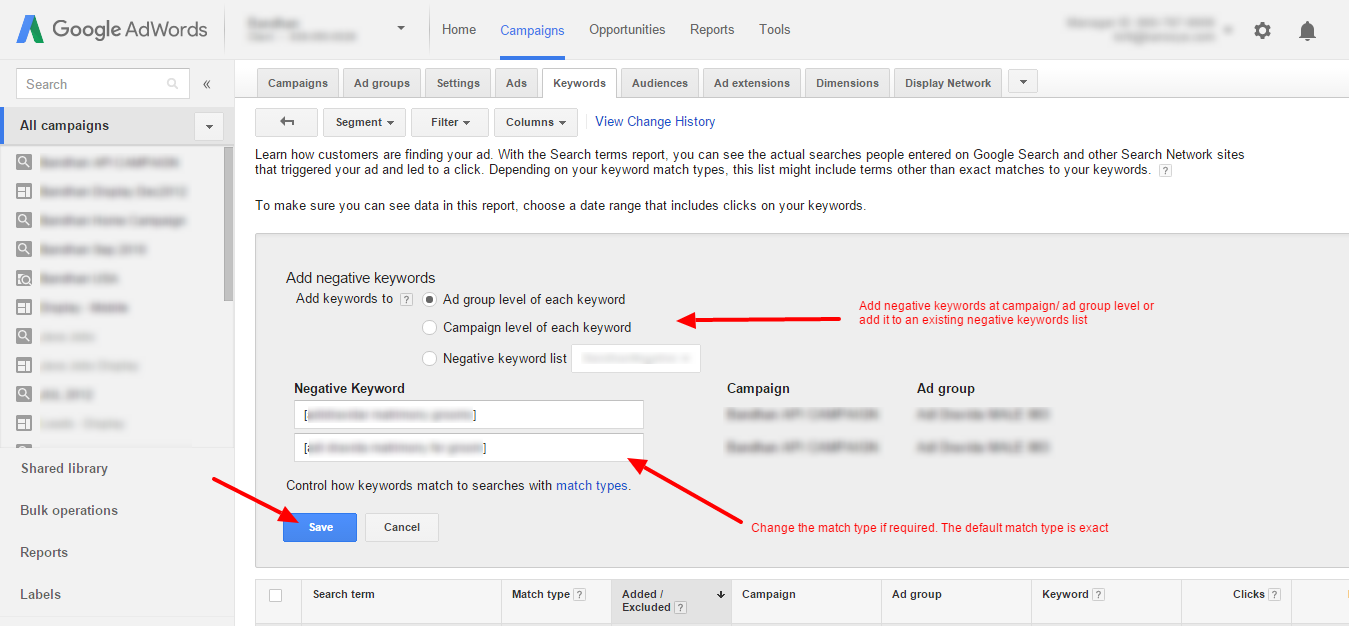Switch to the Ads tab

click(x=516, y=83)
